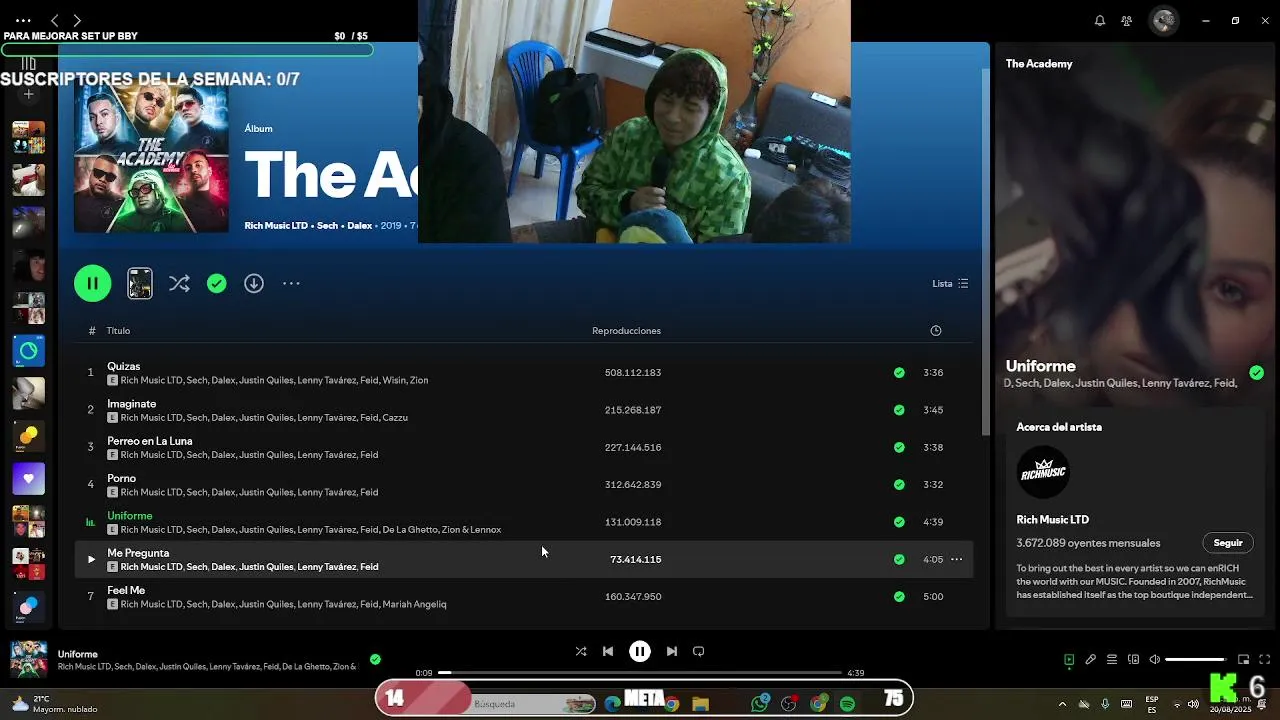Viewport: 1280px width, 720px height.
Task: Open Rich Music LTD artist avatar in sidebar
Action: point(1043,472)
